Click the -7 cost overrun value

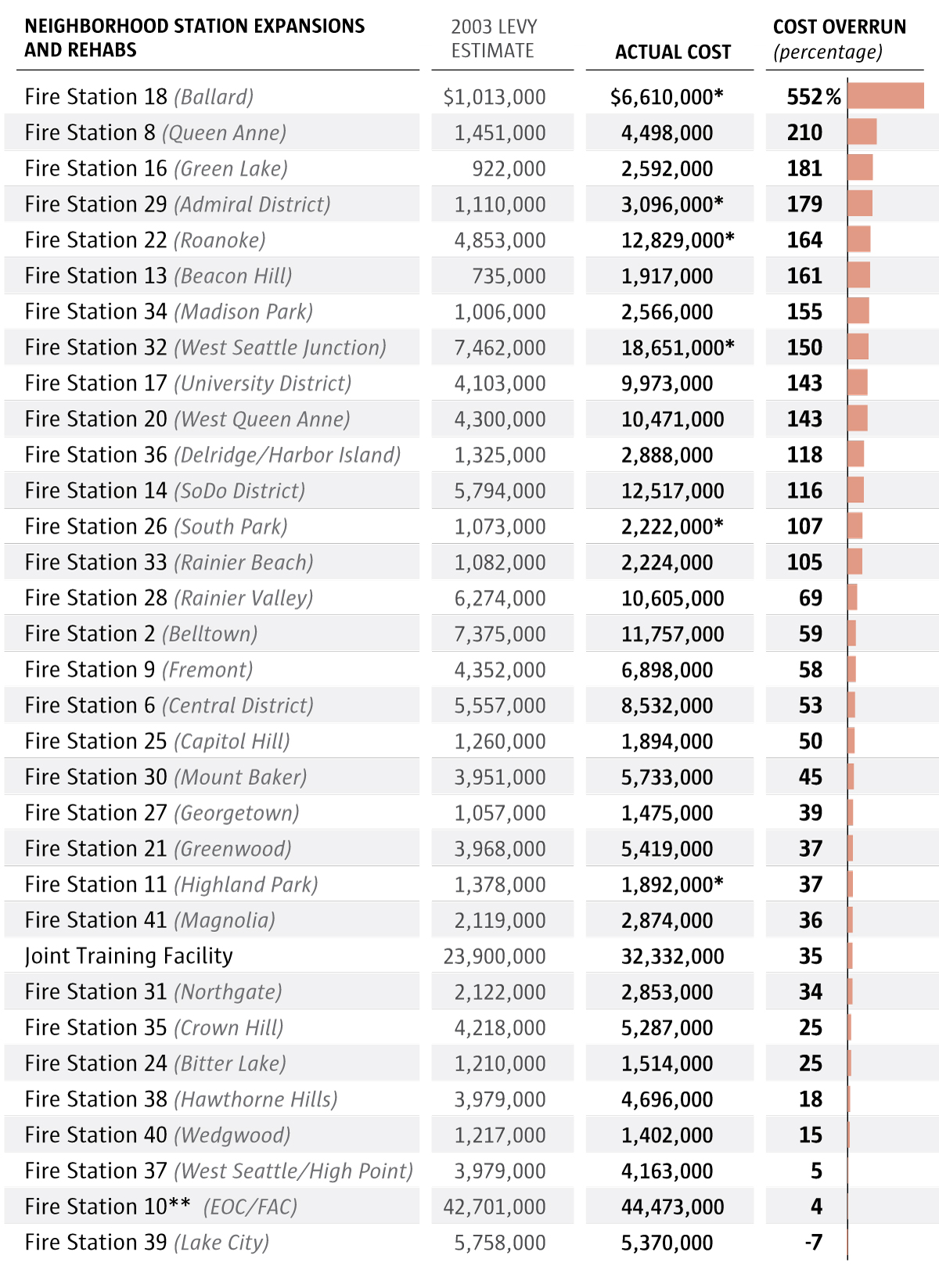tap(814, 1243)
